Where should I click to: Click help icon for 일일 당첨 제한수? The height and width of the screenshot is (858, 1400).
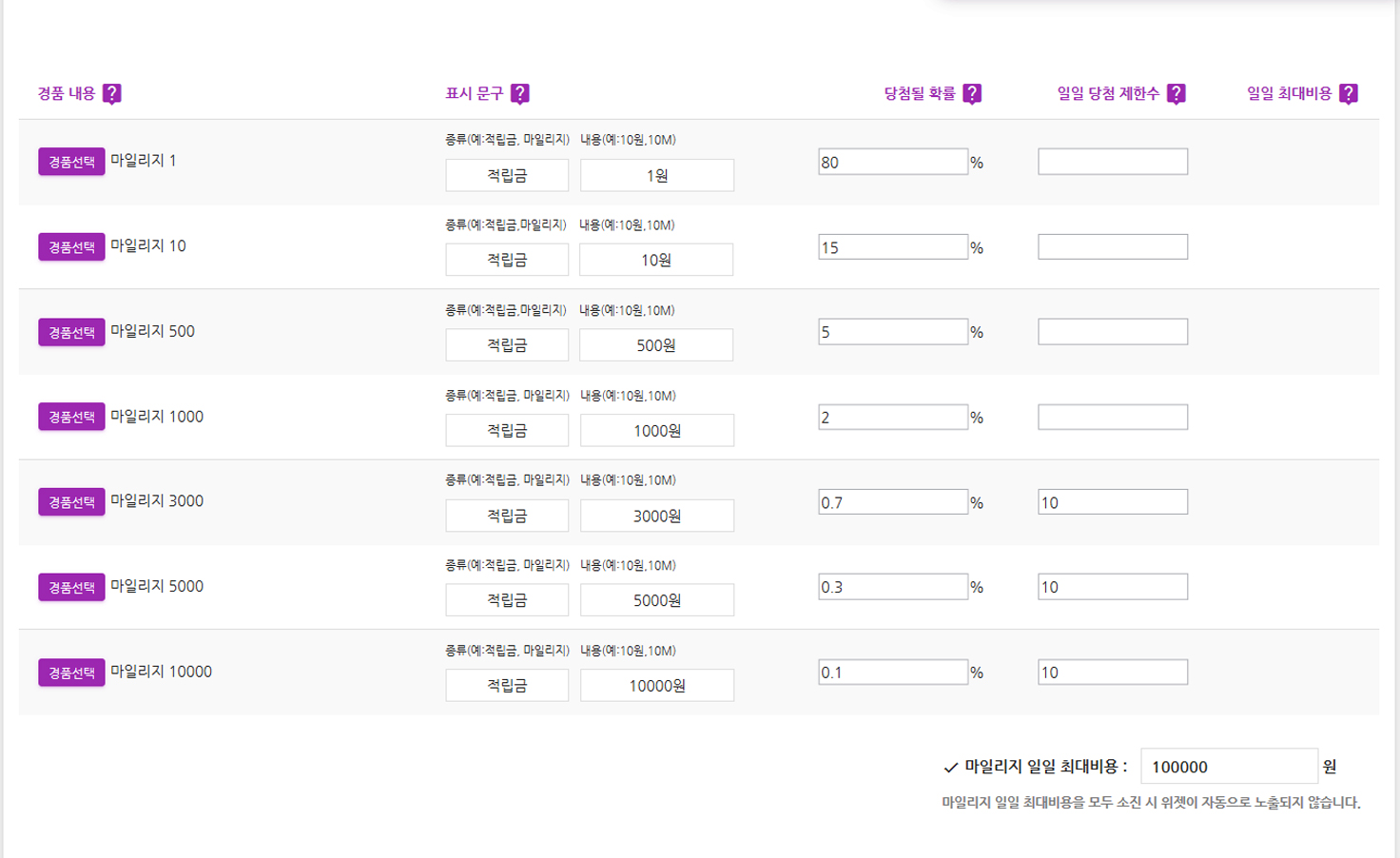pos(1176,93)
